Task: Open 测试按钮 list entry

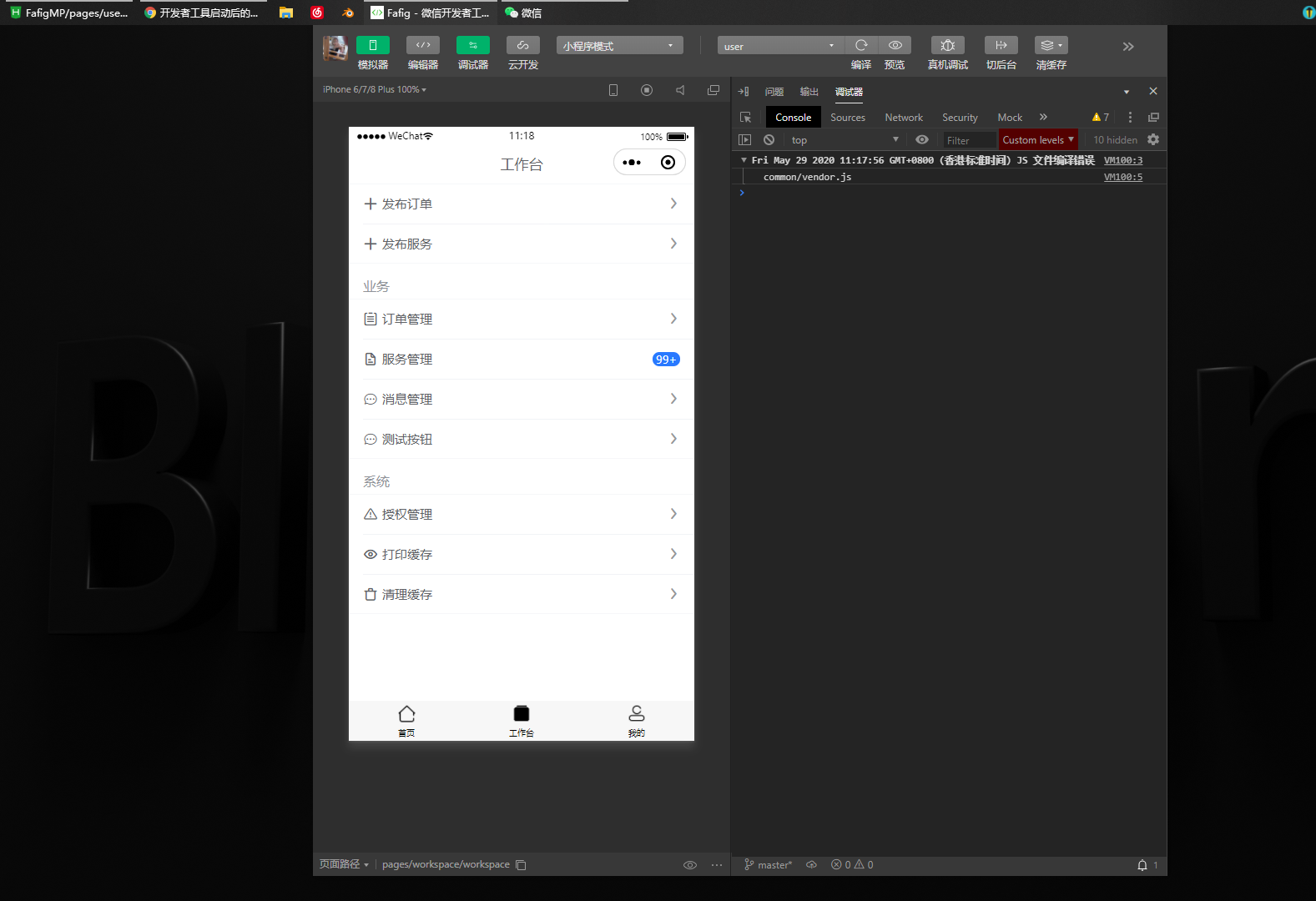Action: tap(522, 440)
